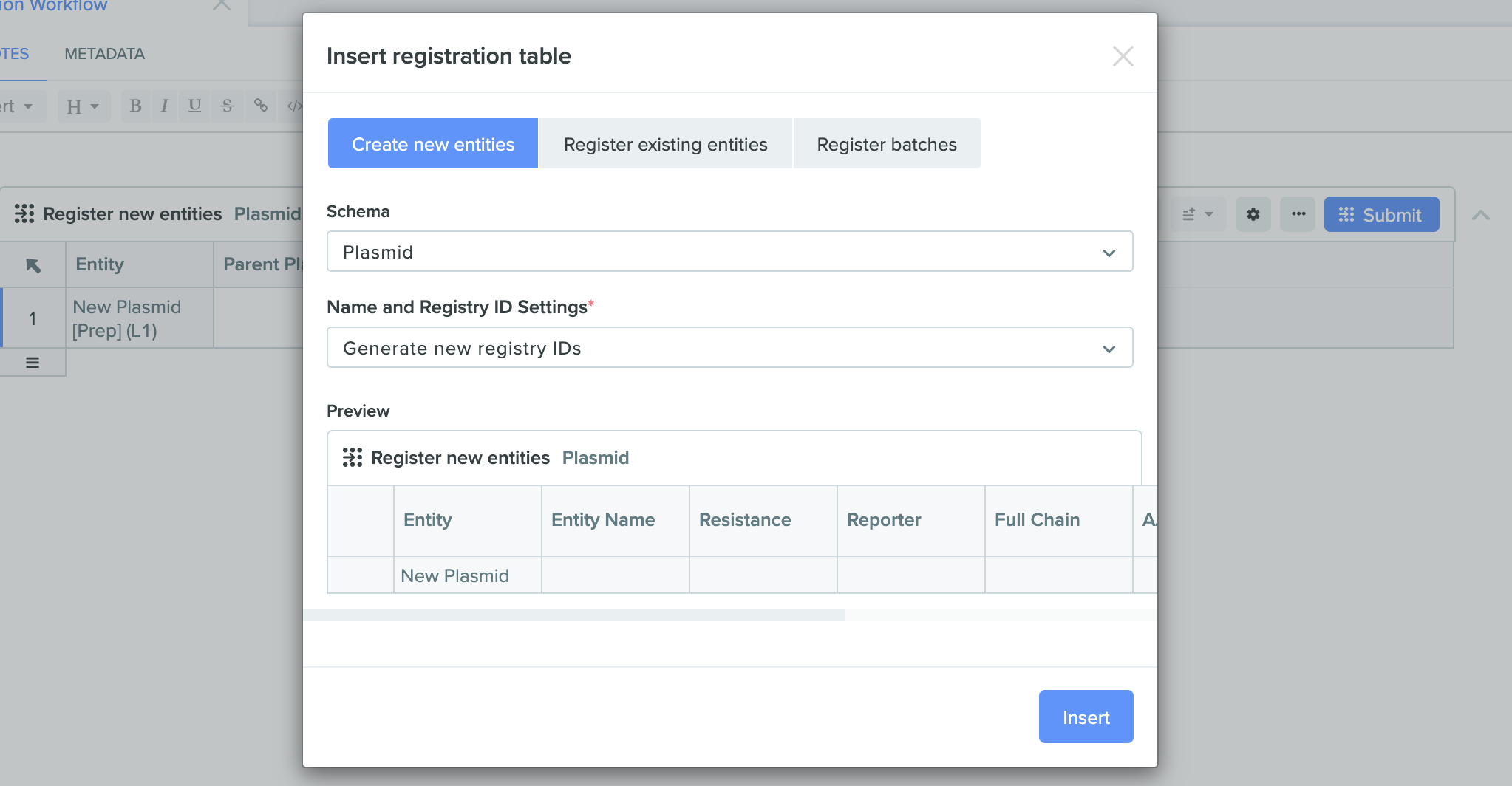Switch to Register existing entities tab

665,144
